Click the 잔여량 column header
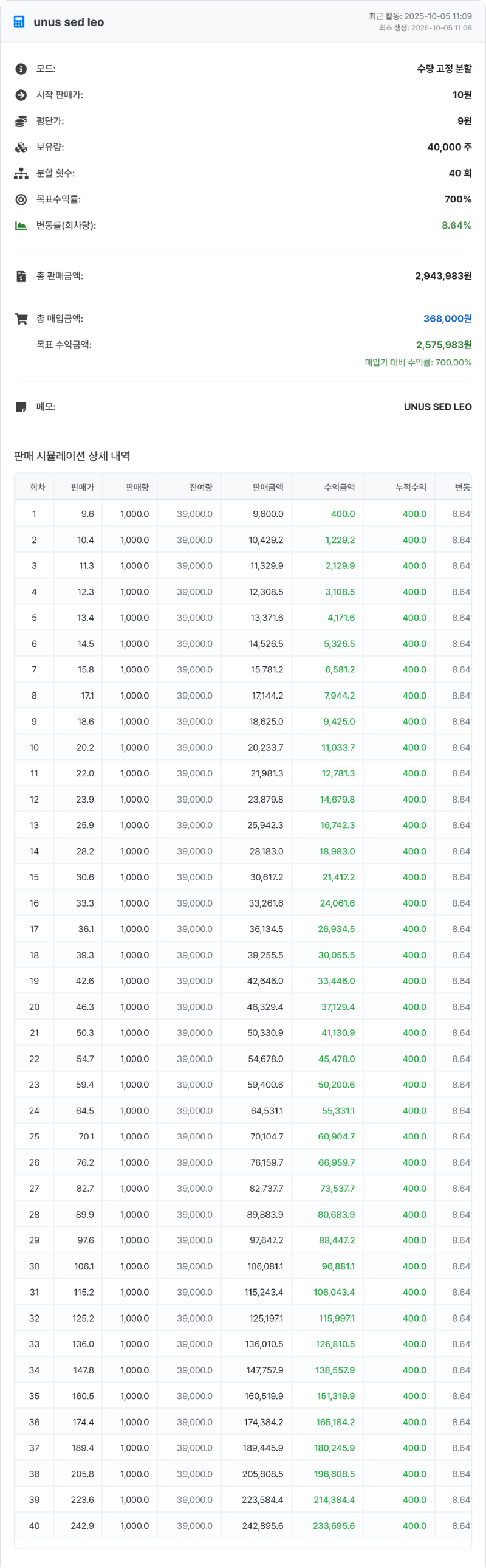Screen dimensions: 486x1568 tap(200, 488)
